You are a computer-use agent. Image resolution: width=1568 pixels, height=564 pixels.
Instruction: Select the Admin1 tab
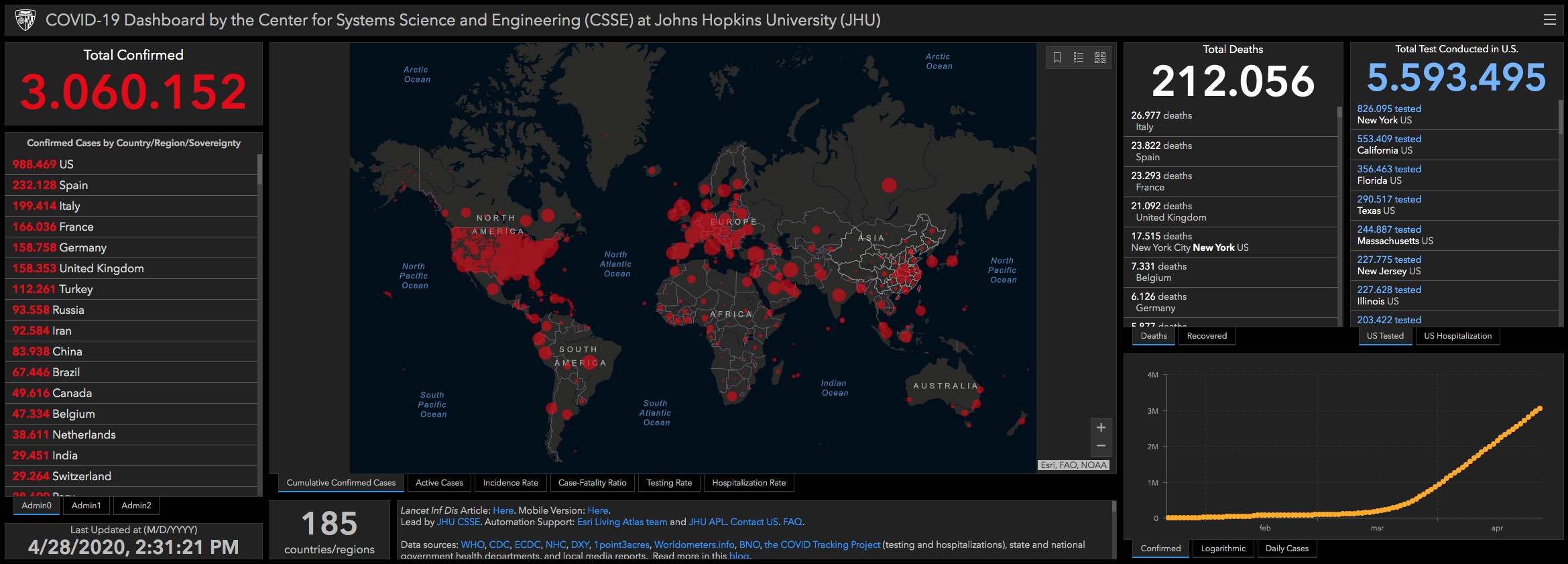(x=86, y=506)
